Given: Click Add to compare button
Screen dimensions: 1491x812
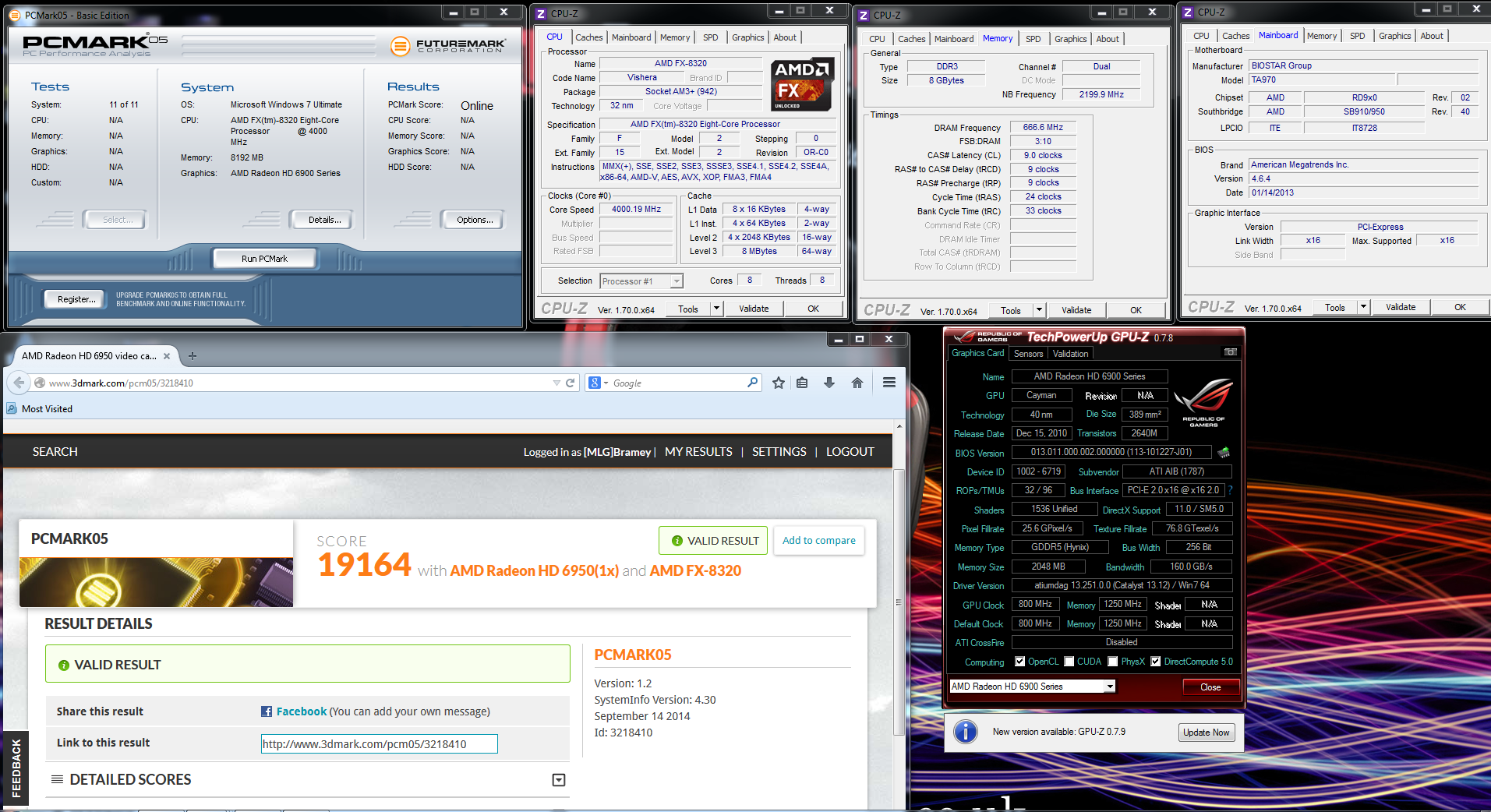Looking at the screenshot, I should pyautogui.click(x=818, y=540).
